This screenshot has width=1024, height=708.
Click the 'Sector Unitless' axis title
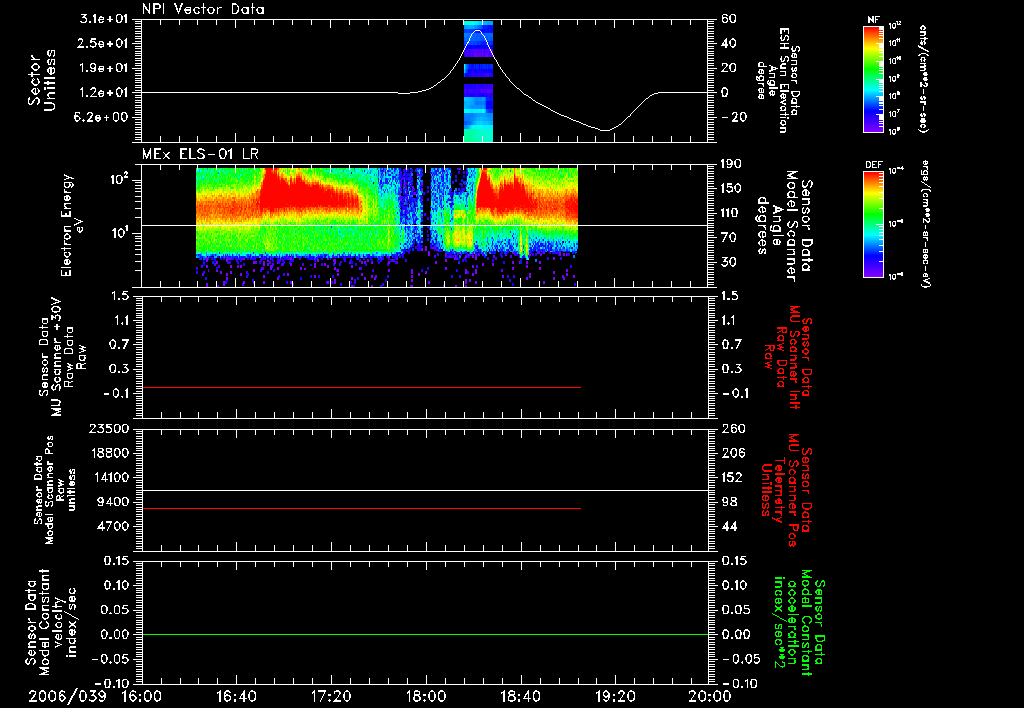click(x=42, y=80)
